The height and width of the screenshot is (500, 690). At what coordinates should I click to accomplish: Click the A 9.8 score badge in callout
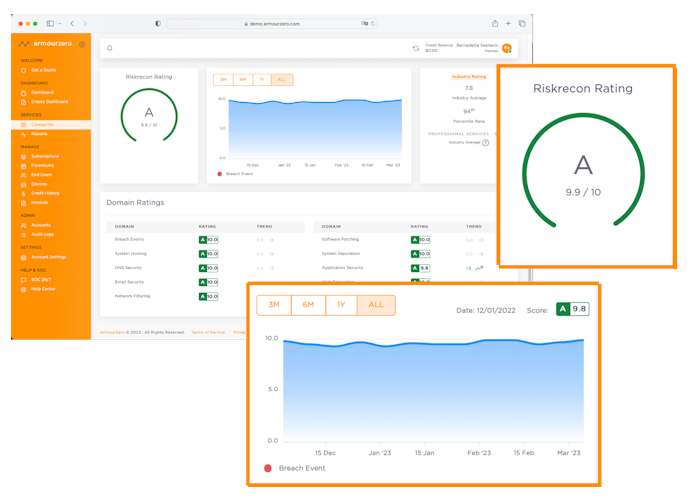[x=573, y=309]
